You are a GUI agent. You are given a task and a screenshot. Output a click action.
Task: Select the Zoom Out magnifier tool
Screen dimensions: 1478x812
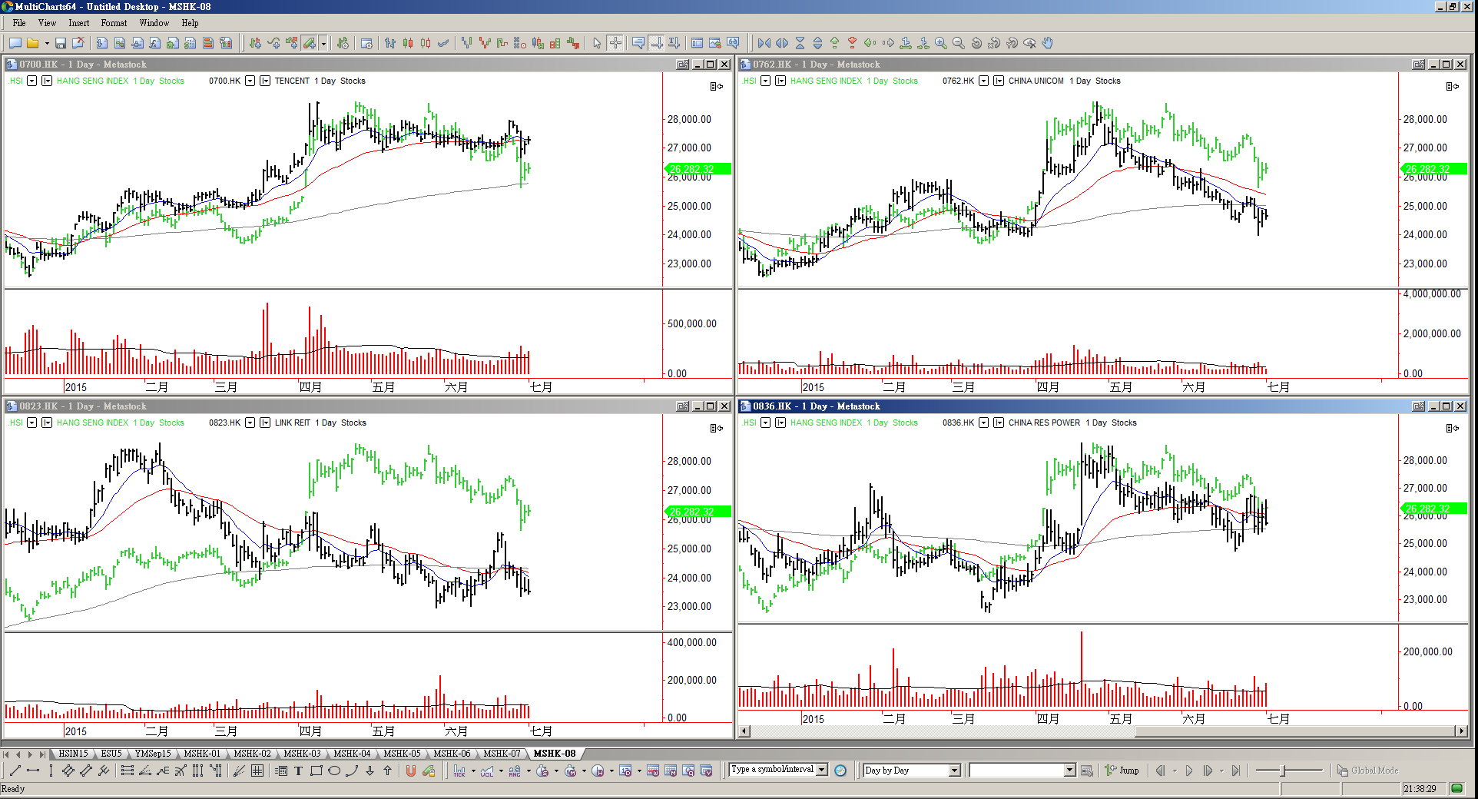(x=958, y=44)
